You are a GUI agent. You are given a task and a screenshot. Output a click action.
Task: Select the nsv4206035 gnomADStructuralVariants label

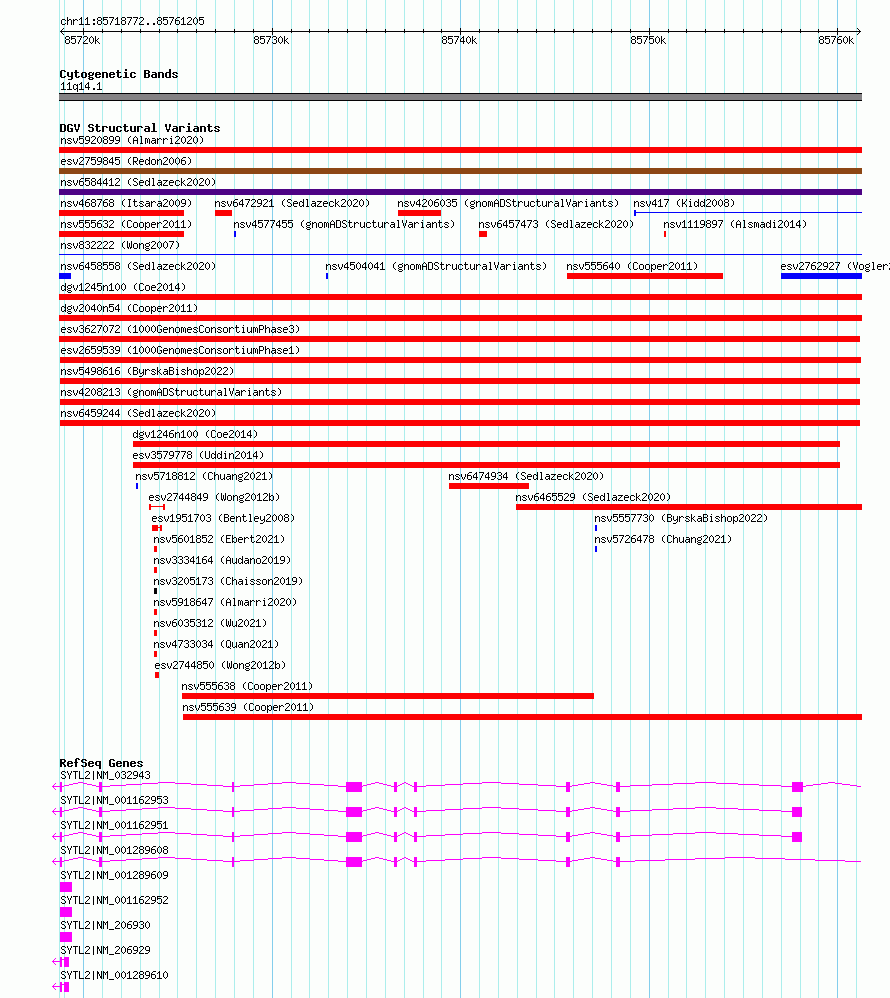coord(508,203)
